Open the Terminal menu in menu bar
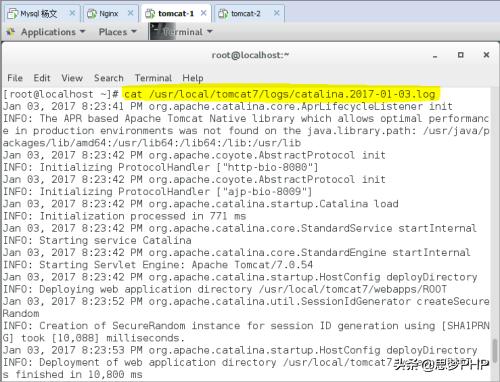The image size is (500, 382). click(x=153, y=78)
